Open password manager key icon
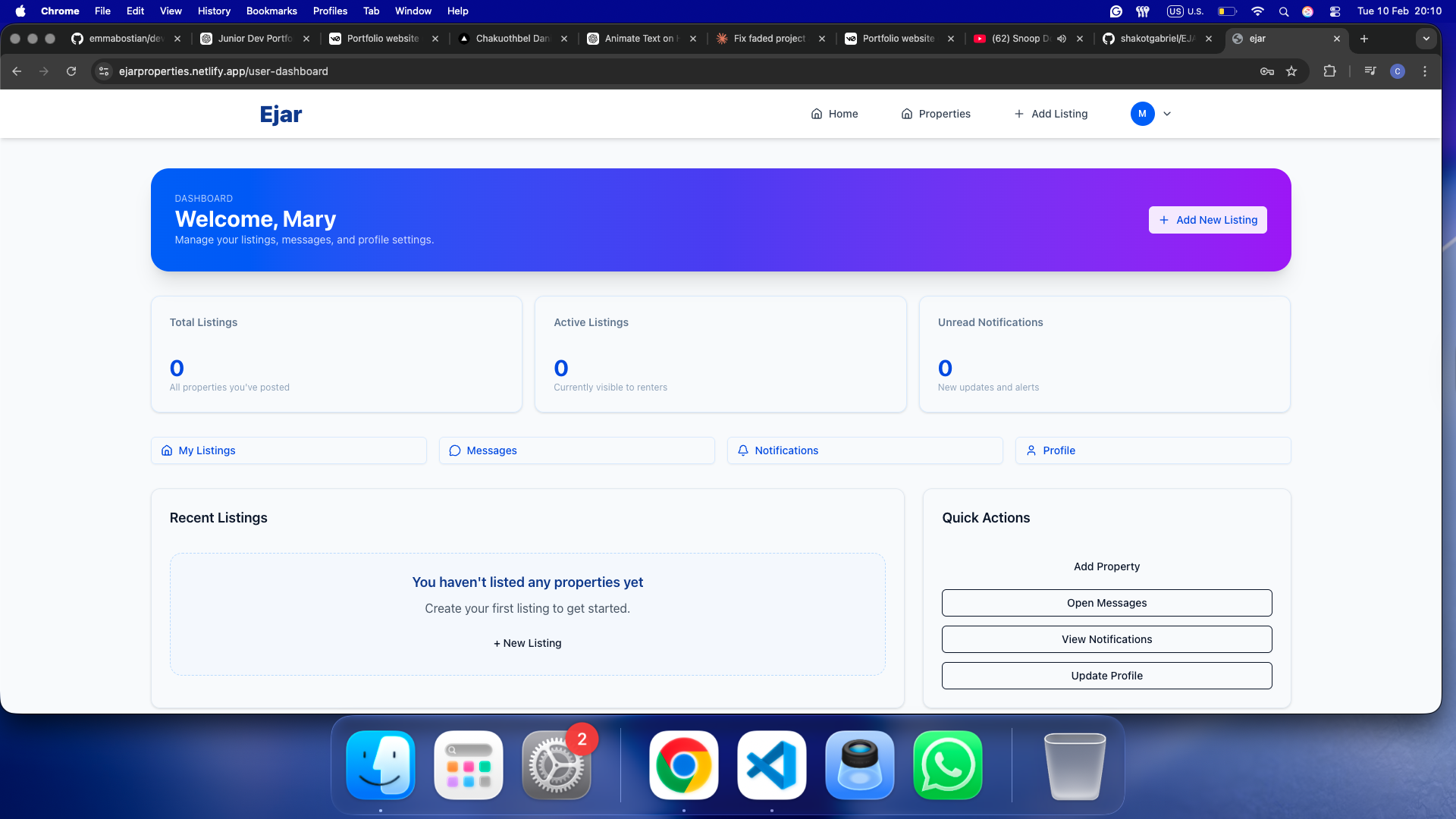The image size is (1456, 819). (1266, 71)
